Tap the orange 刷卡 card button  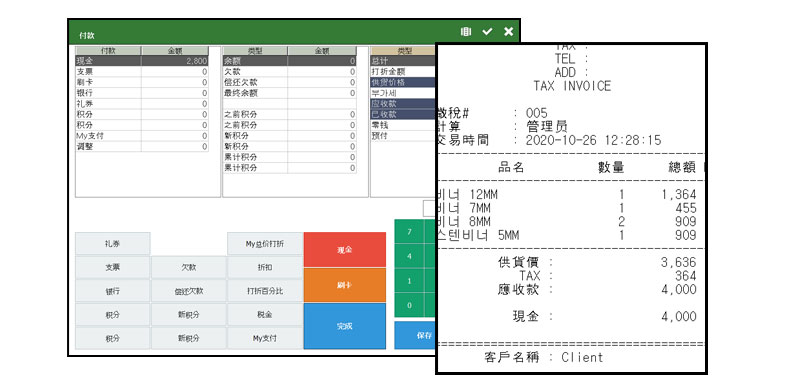[x=345, y=285]
